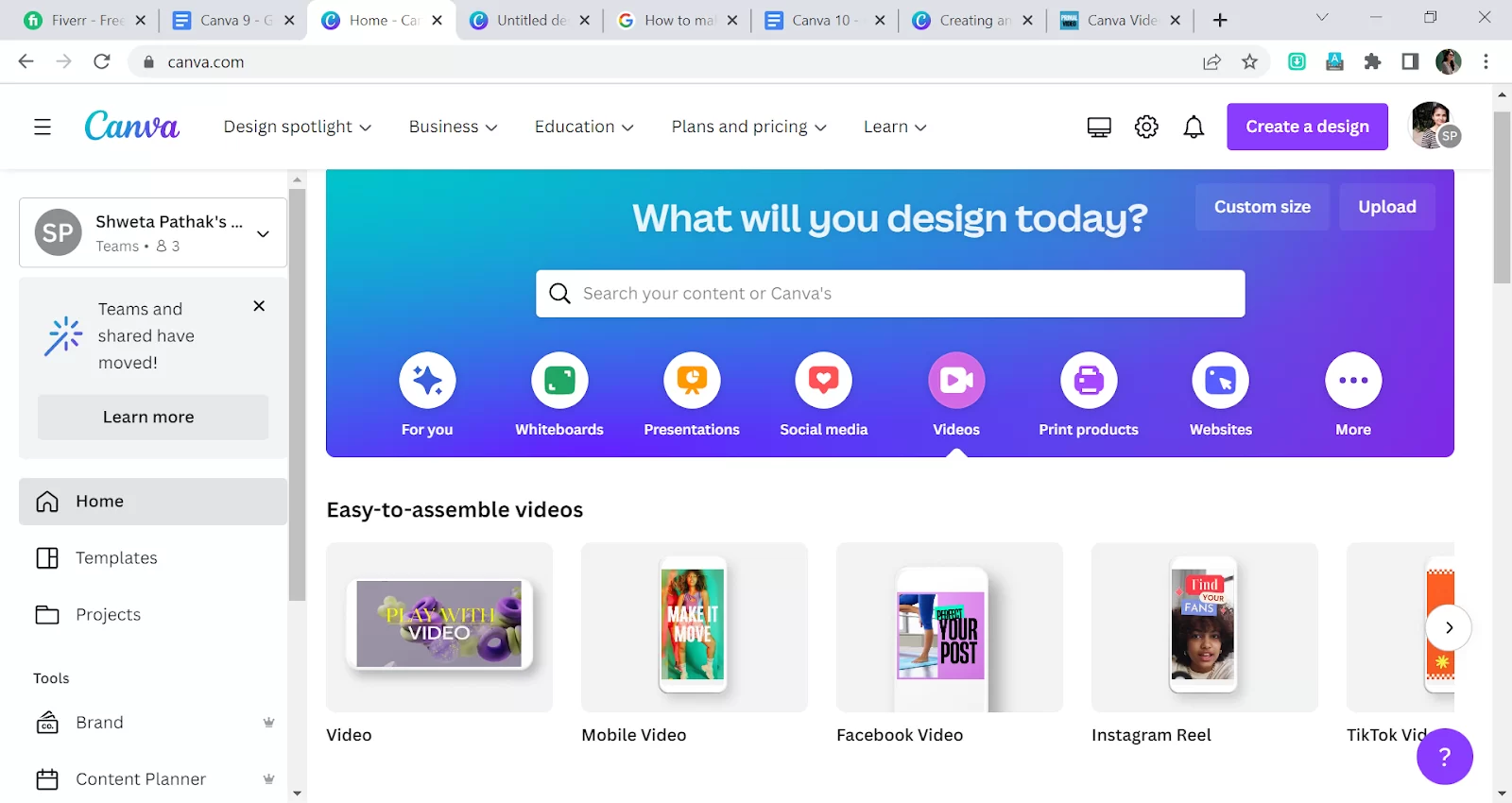The height and width of the screenshot is (803, 1512).
Task: Select the Websites category icon
Action: tap(1221, 381)
